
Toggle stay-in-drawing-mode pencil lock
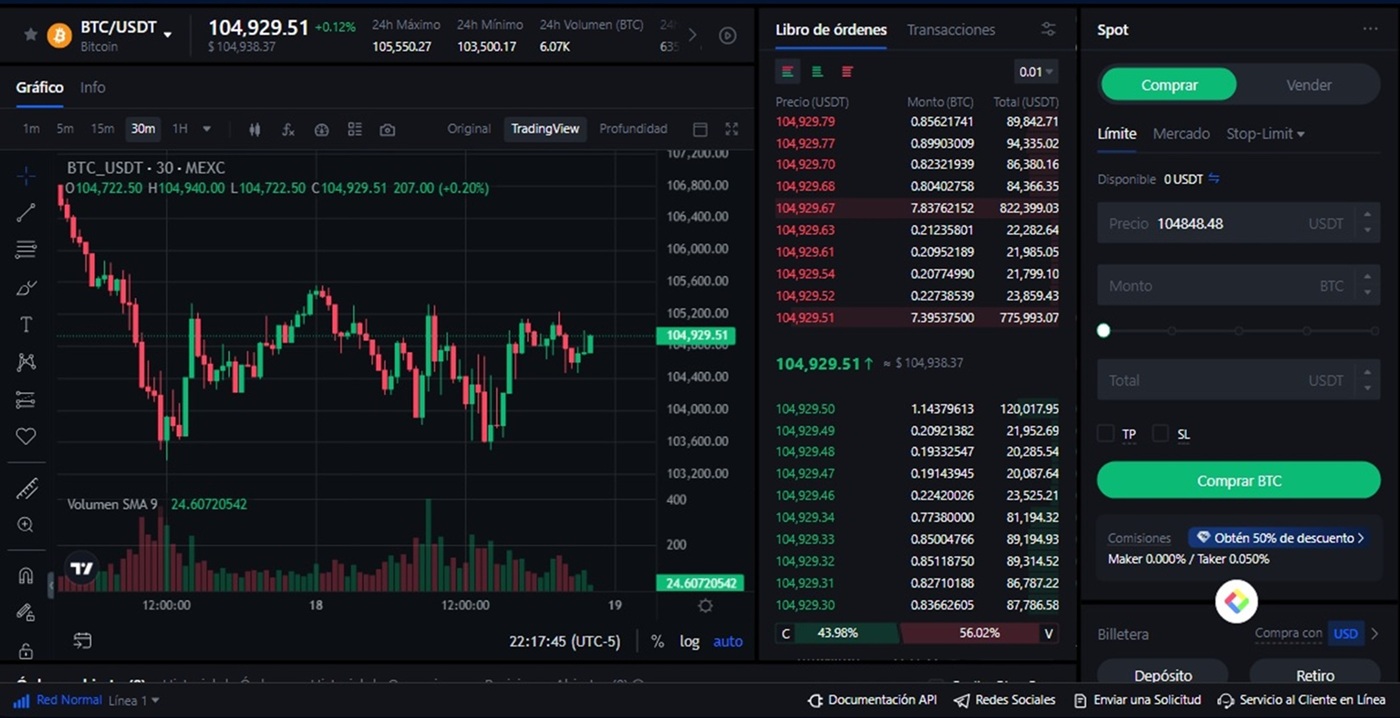26,613
